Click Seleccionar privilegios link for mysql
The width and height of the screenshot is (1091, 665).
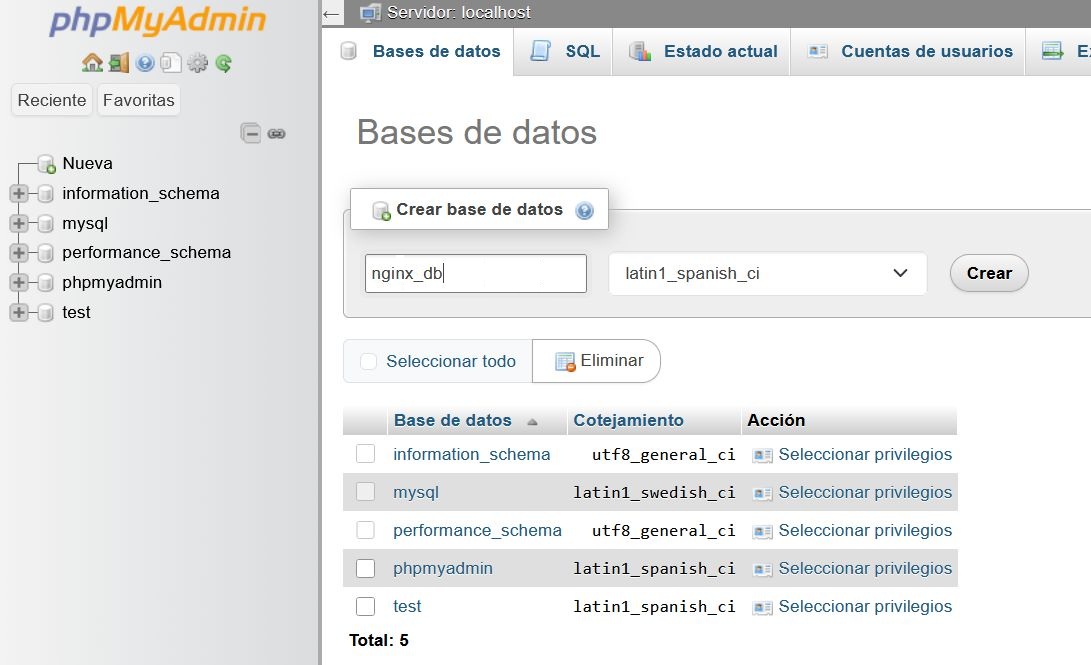click(864, 492)
